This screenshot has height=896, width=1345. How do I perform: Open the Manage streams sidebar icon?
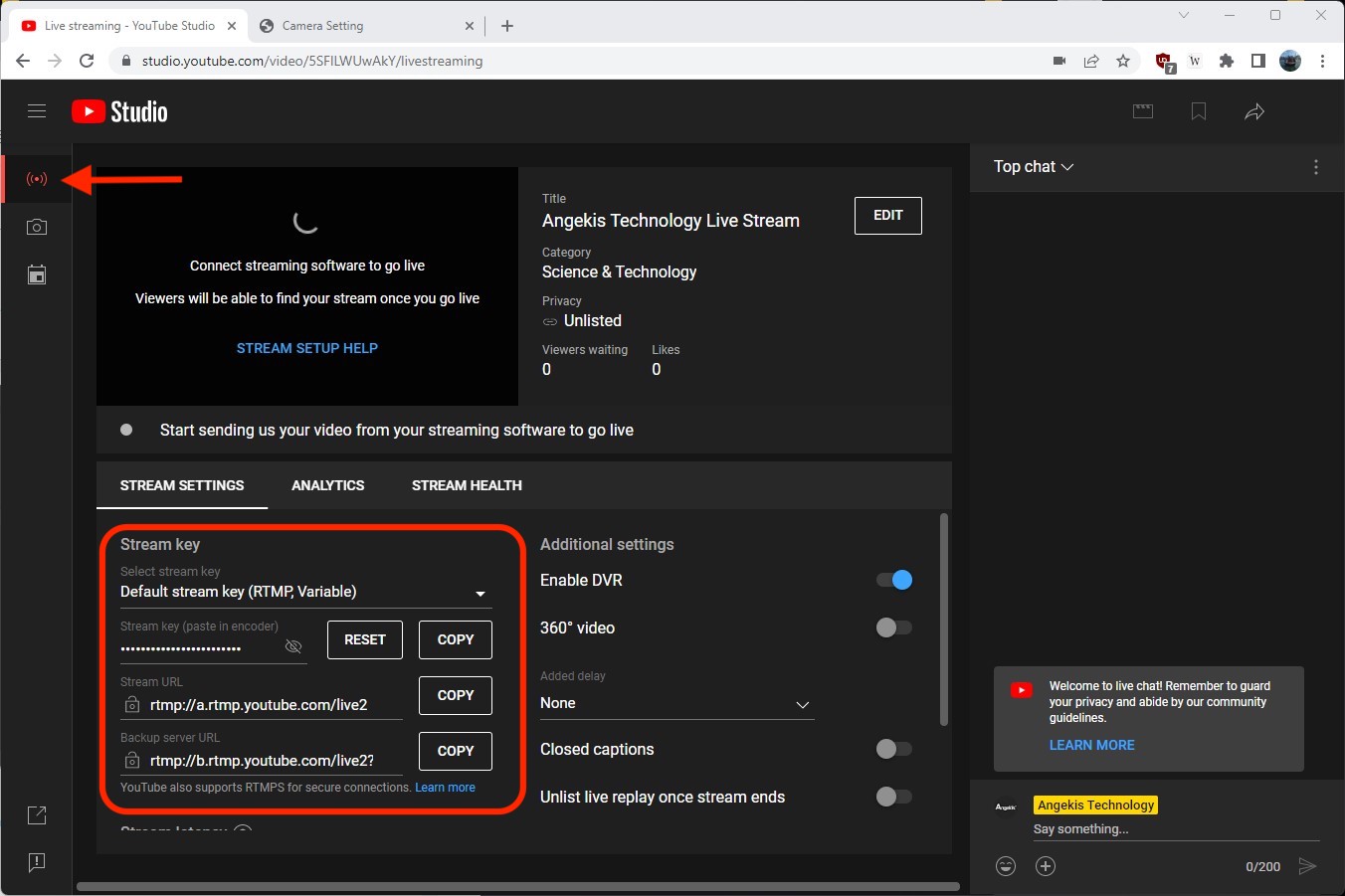(36, 274)
